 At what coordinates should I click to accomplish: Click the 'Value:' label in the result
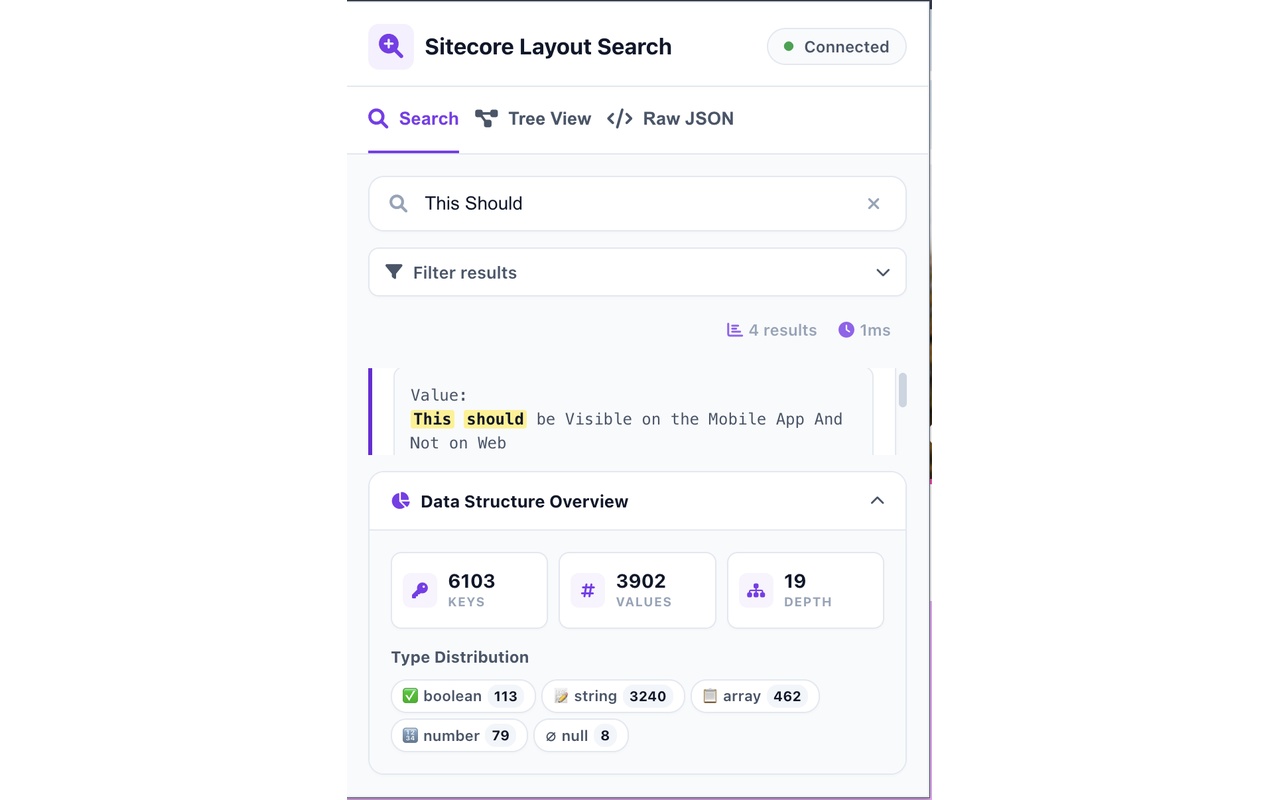[x=439, y=395]
